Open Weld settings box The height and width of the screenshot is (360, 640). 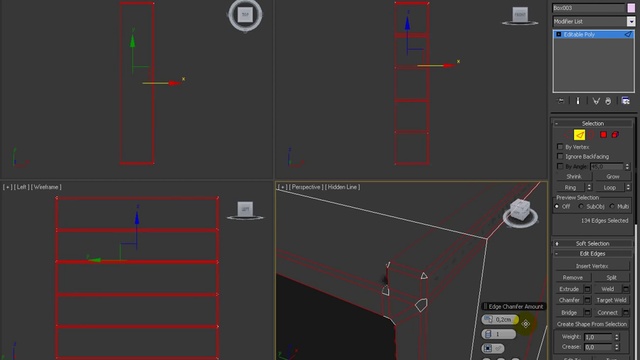point(626,289)
